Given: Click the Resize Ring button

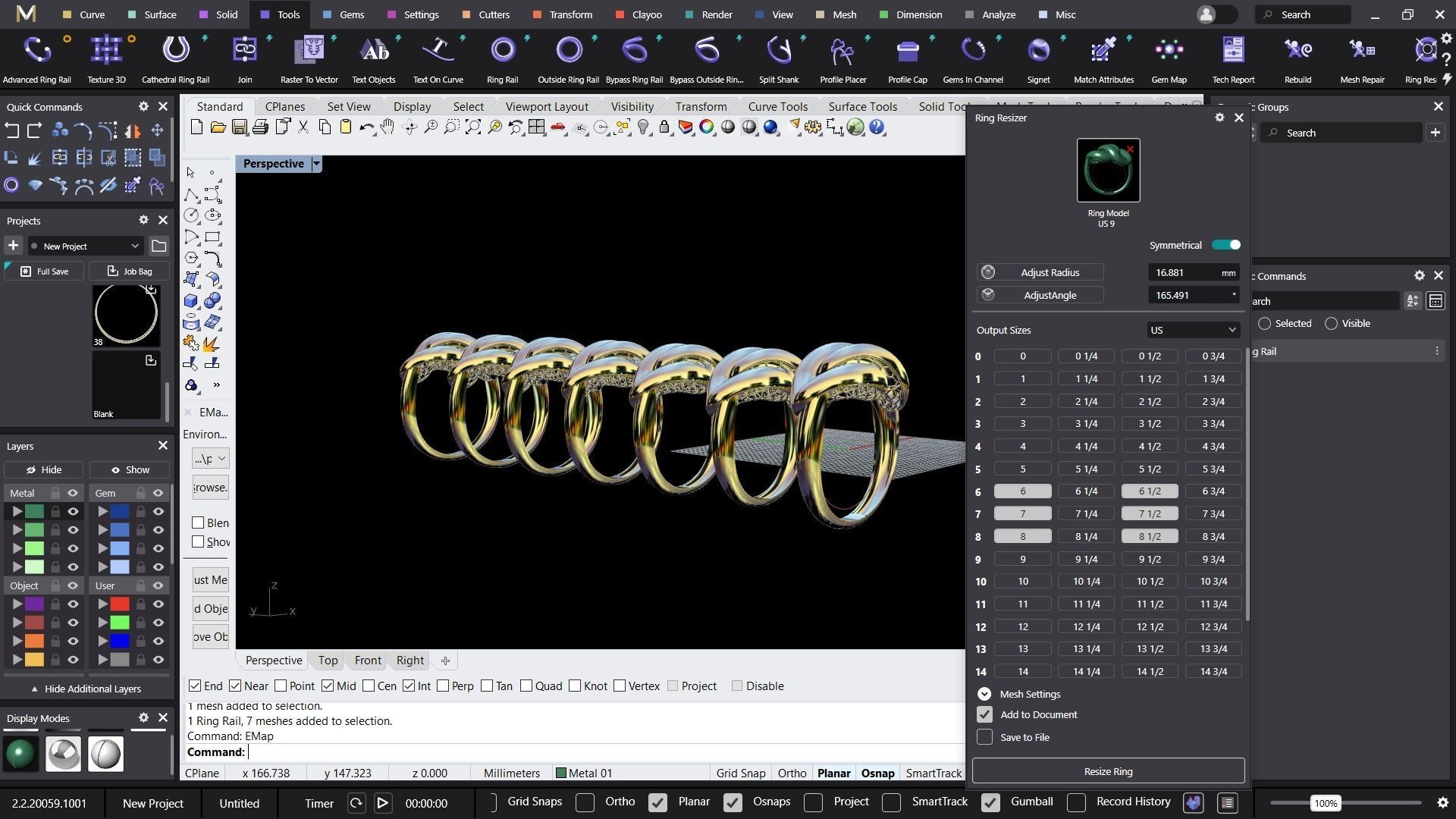Looking at the screenshot, I should coord(1108,772).
